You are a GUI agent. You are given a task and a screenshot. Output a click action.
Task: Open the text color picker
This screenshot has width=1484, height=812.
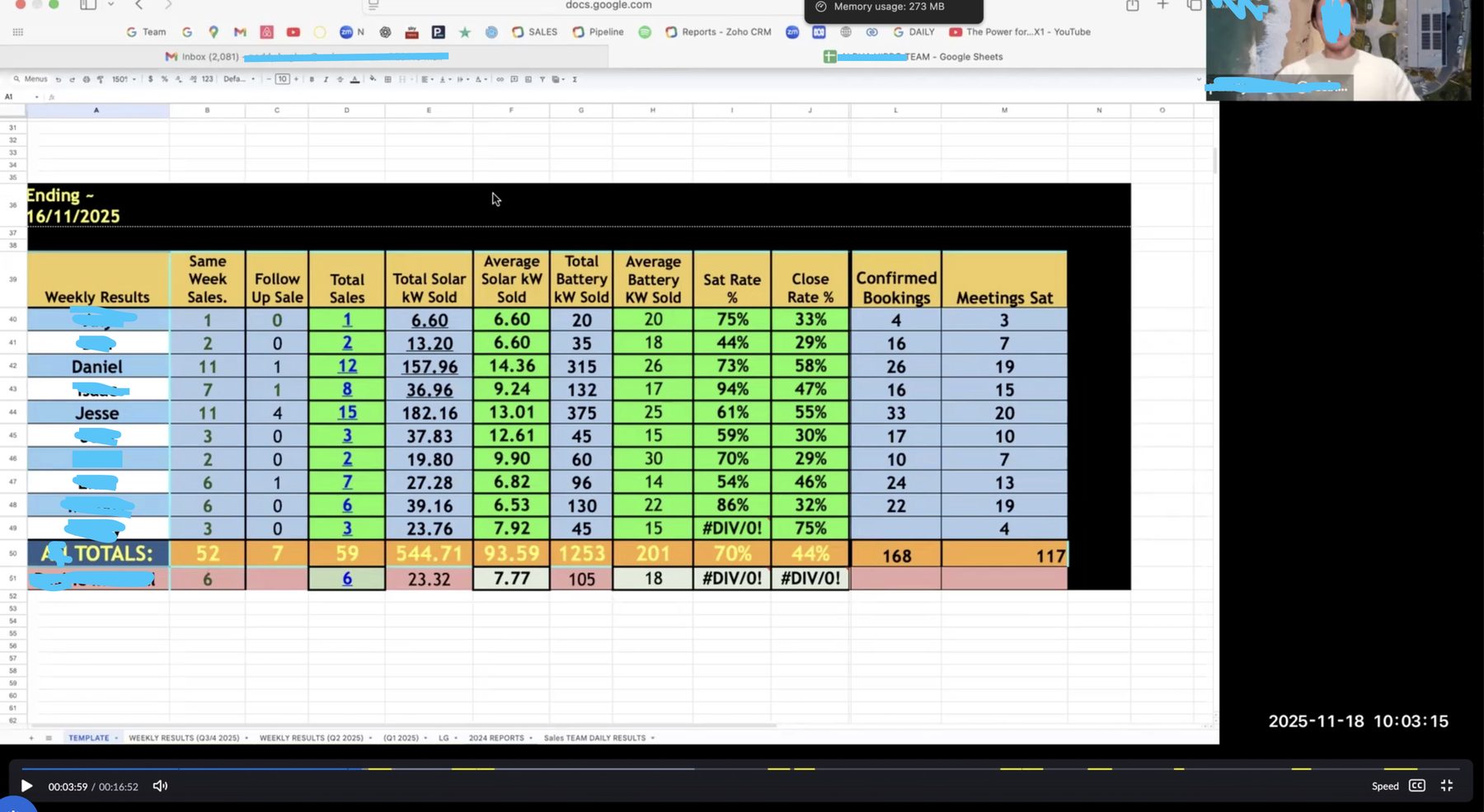point(355,79)
